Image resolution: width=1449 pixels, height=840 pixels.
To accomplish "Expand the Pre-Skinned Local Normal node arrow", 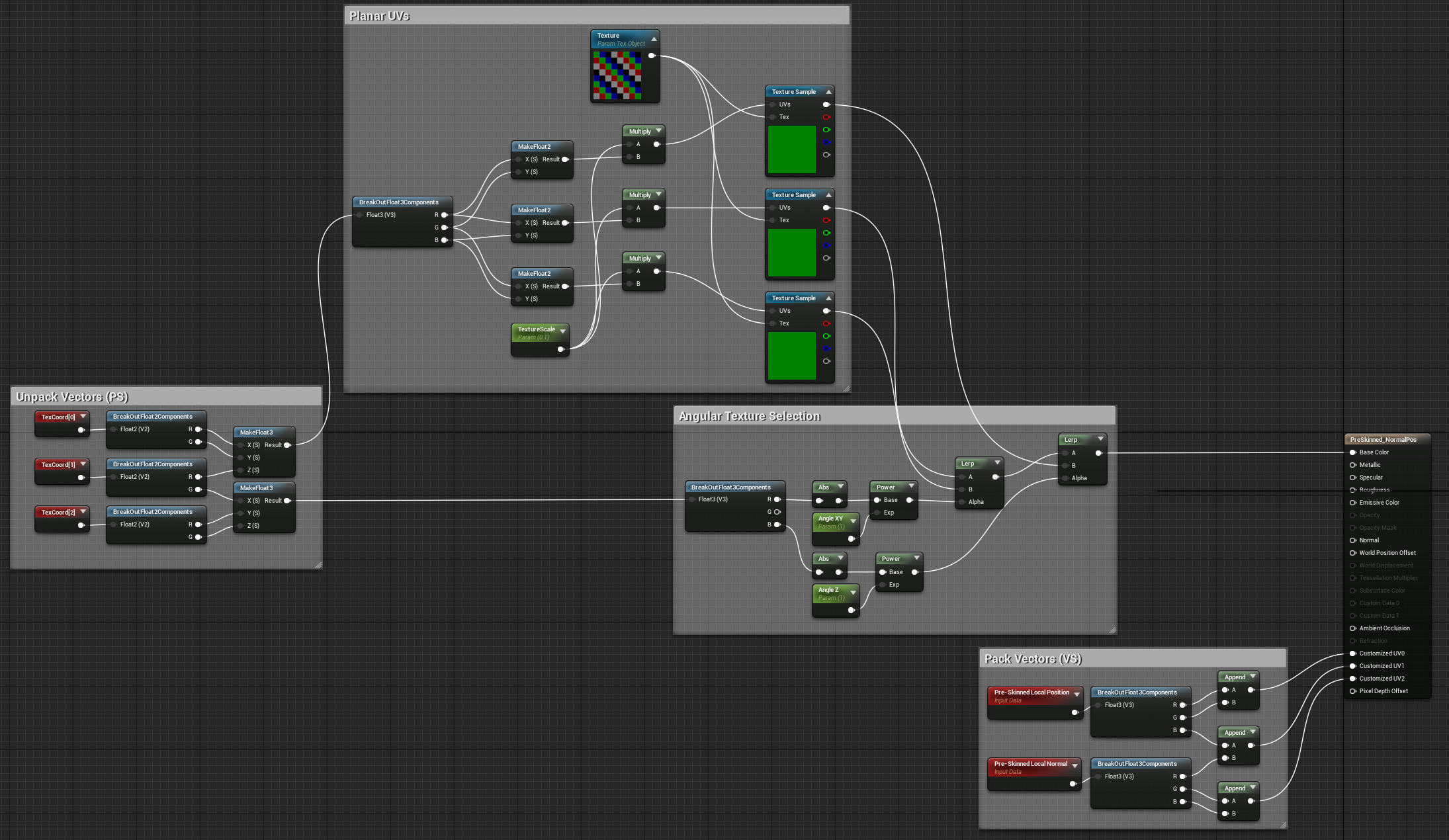I will 1075,765.
